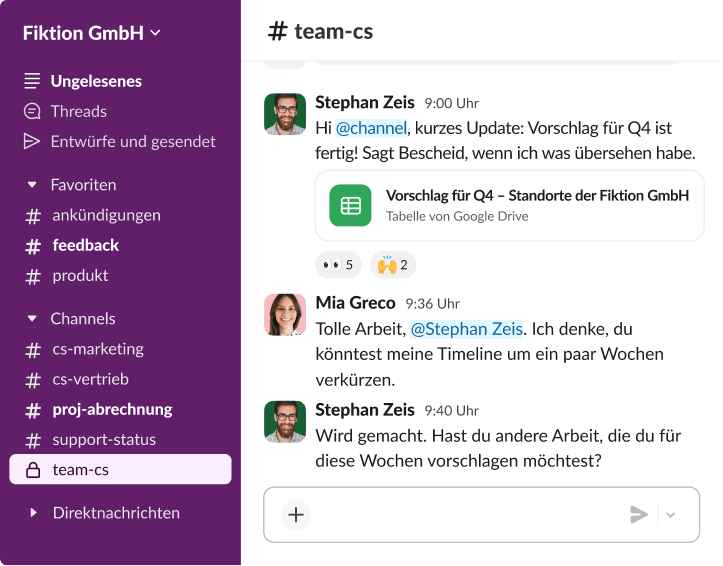Open the send options dropdown chevron
Screen dimensions: 723x566
(x=671, y=515)
